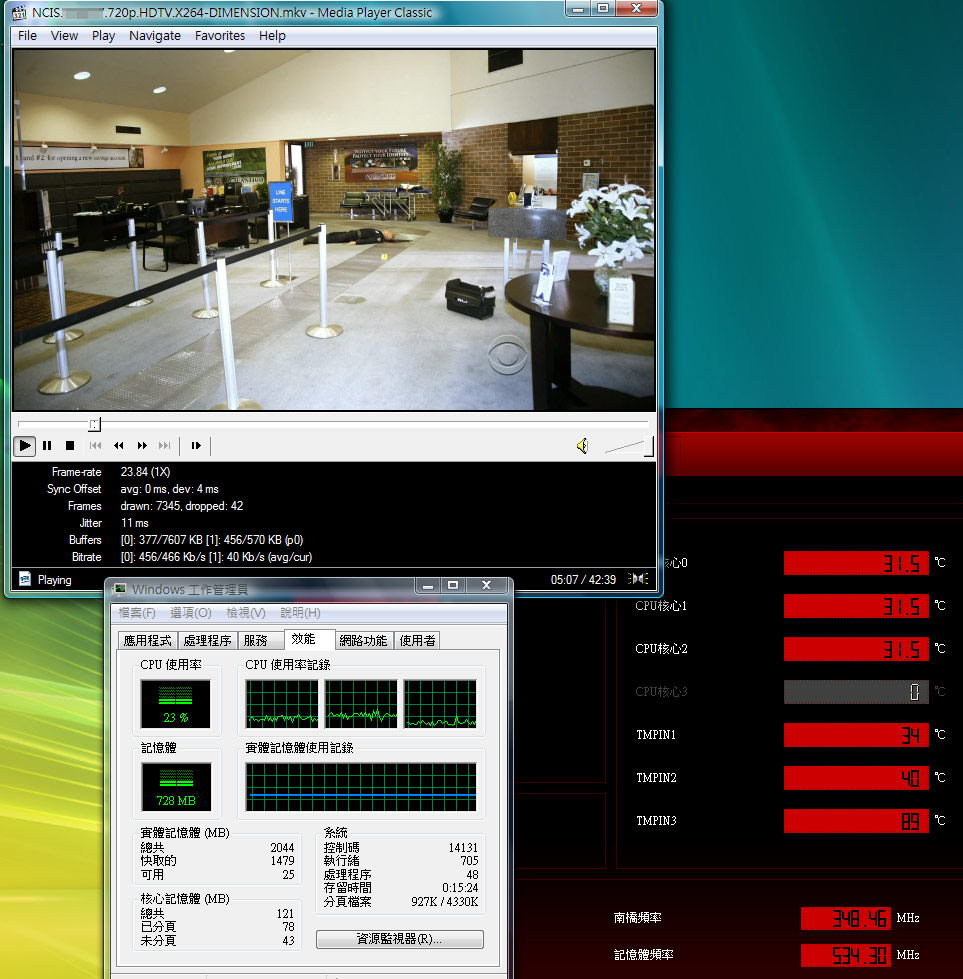Switch to the 使用者 tab

pos(417,641)
